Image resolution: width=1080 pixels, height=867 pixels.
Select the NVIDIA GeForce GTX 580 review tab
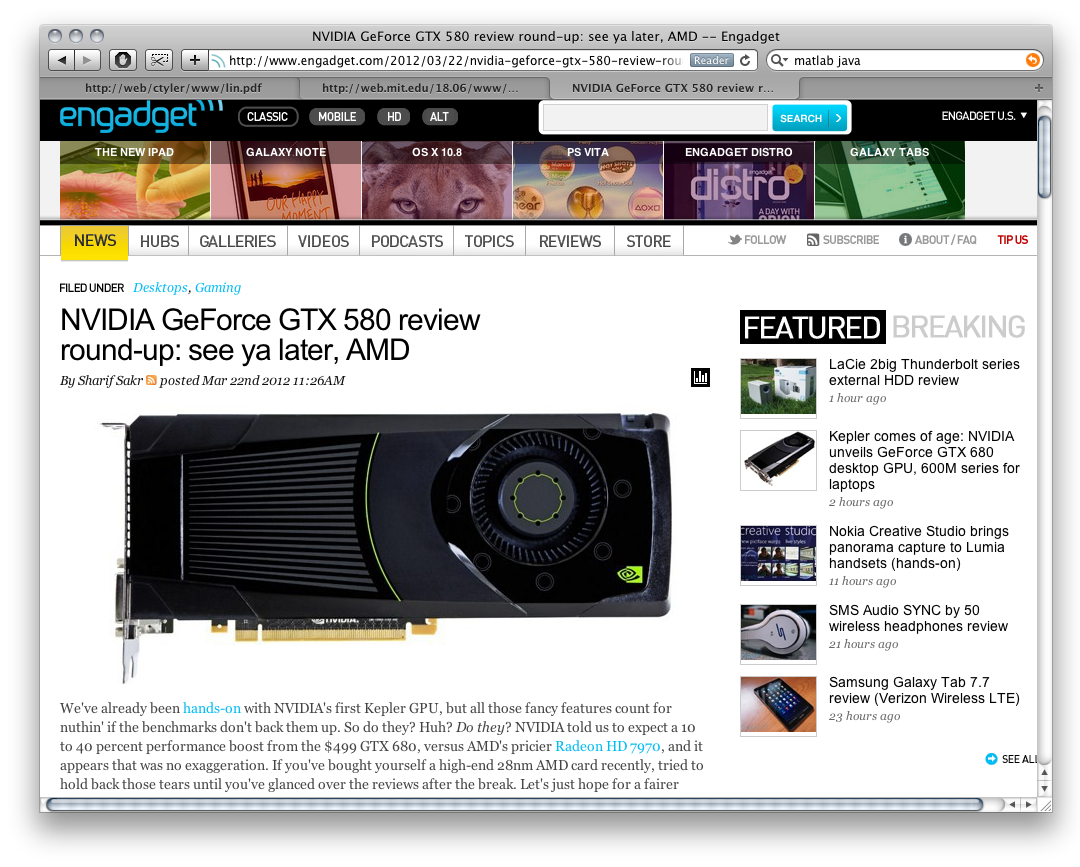672,87
